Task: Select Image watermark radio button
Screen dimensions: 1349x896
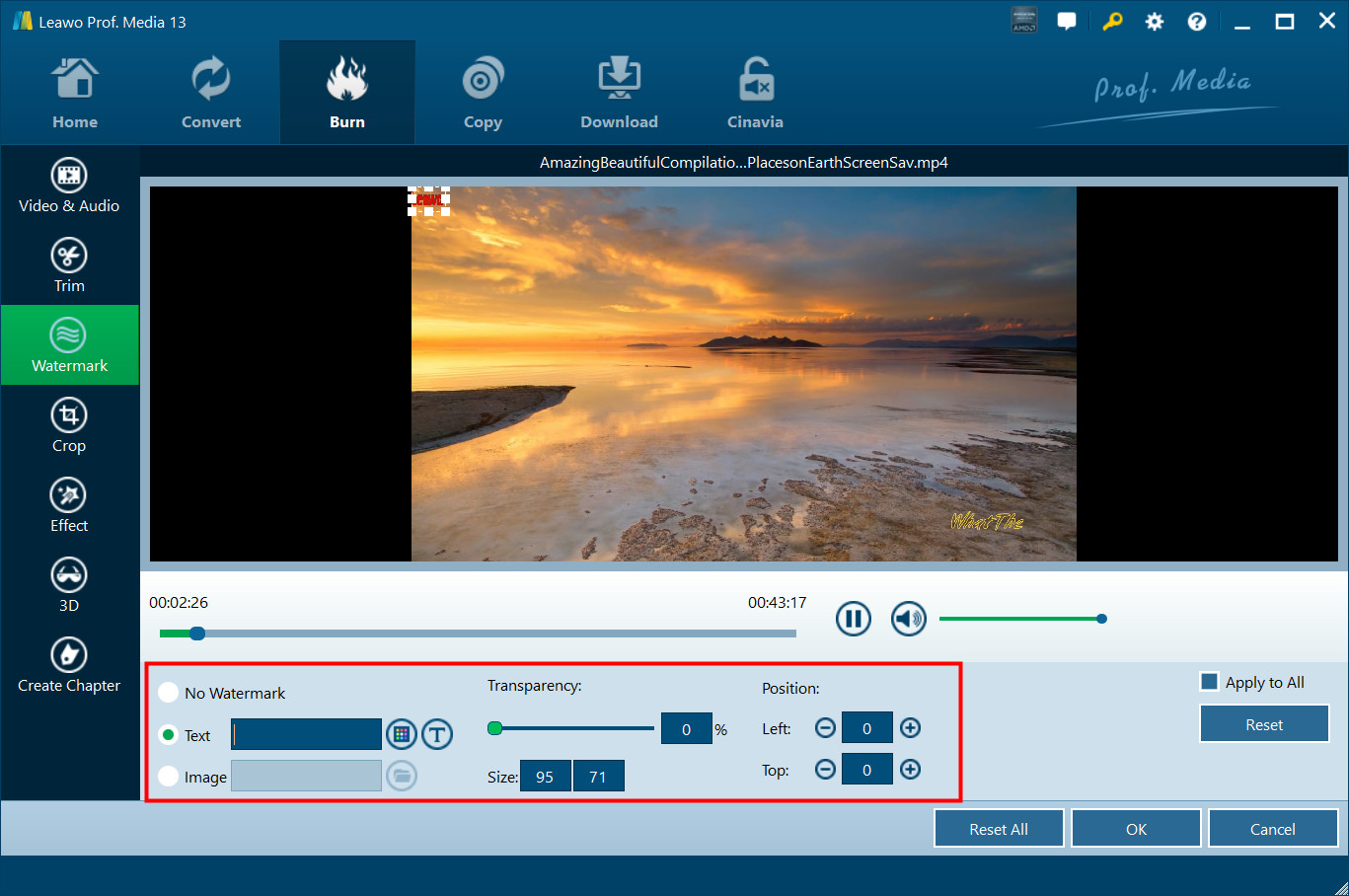Action: coord(169,777)
